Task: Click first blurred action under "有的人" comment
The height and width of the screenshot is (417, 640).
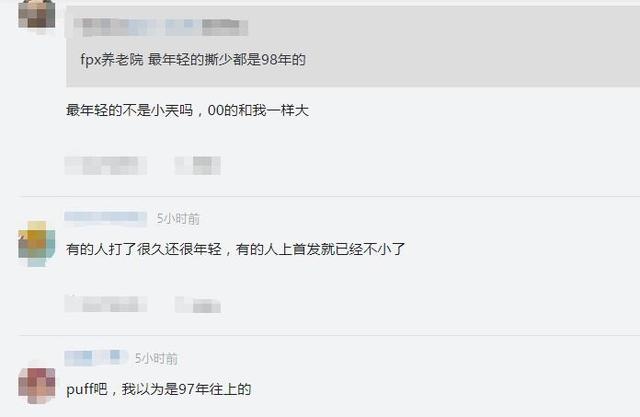Action: point(106,304)
